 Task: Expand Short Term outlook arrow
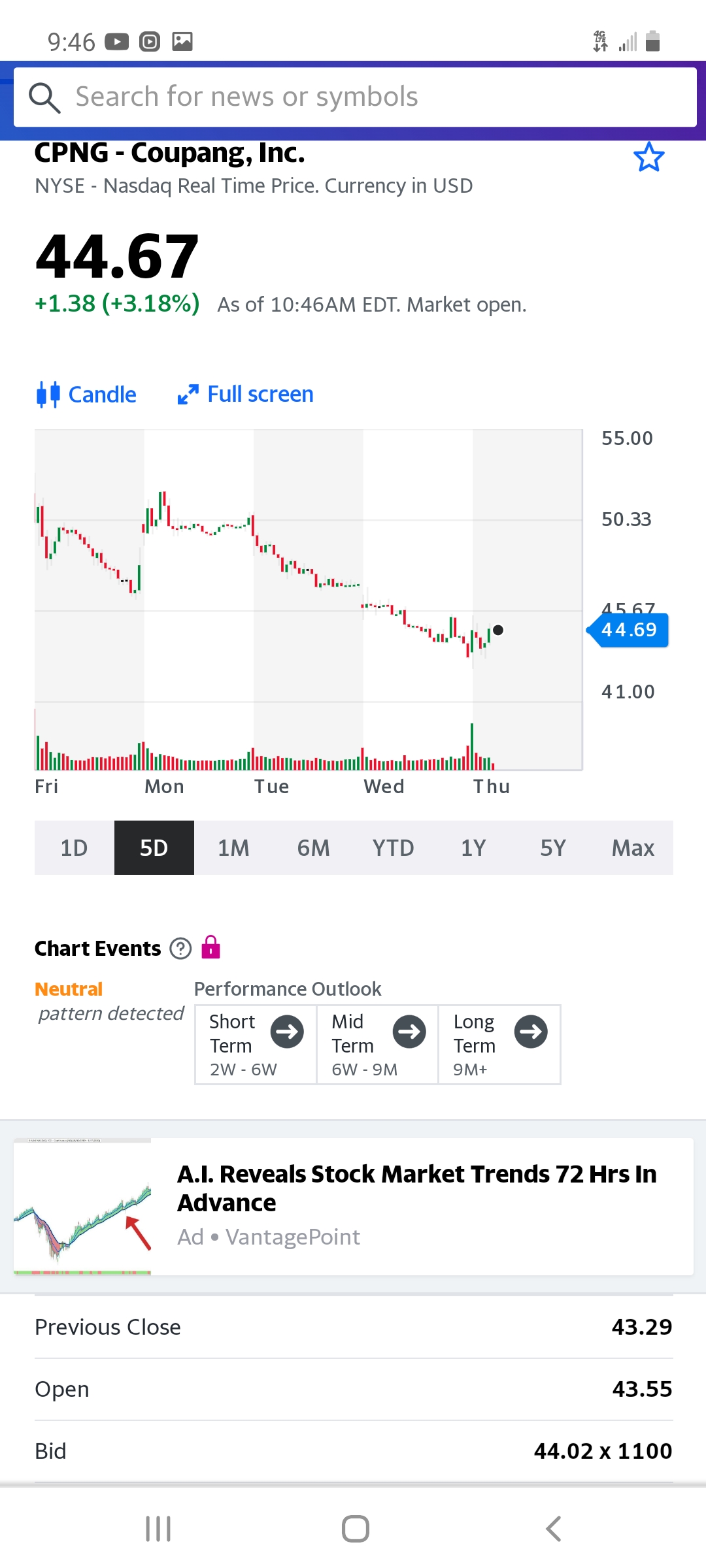pyautogui.click(x=287, y=1032)
